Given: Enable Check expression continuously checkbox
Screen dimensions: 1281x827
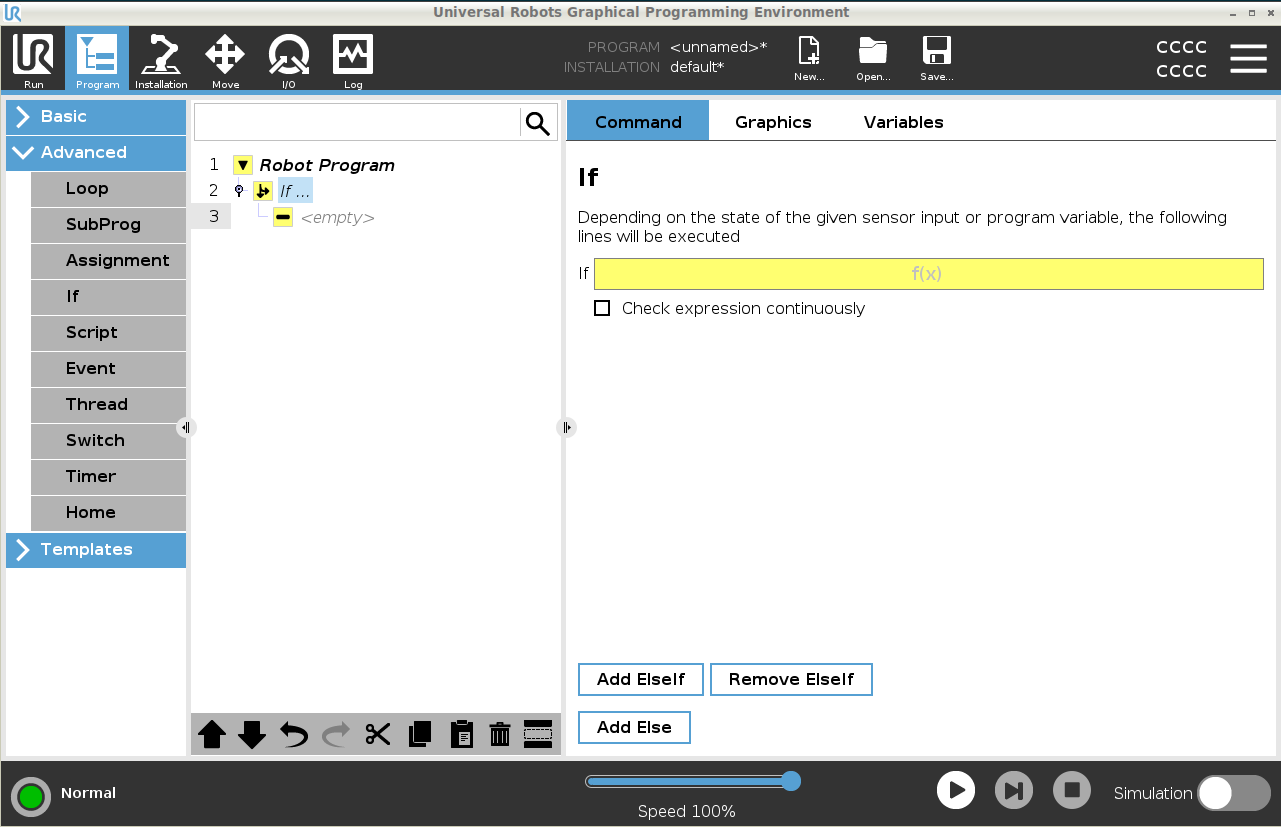Looking at the screenshot, I should [x=602, y=309].
